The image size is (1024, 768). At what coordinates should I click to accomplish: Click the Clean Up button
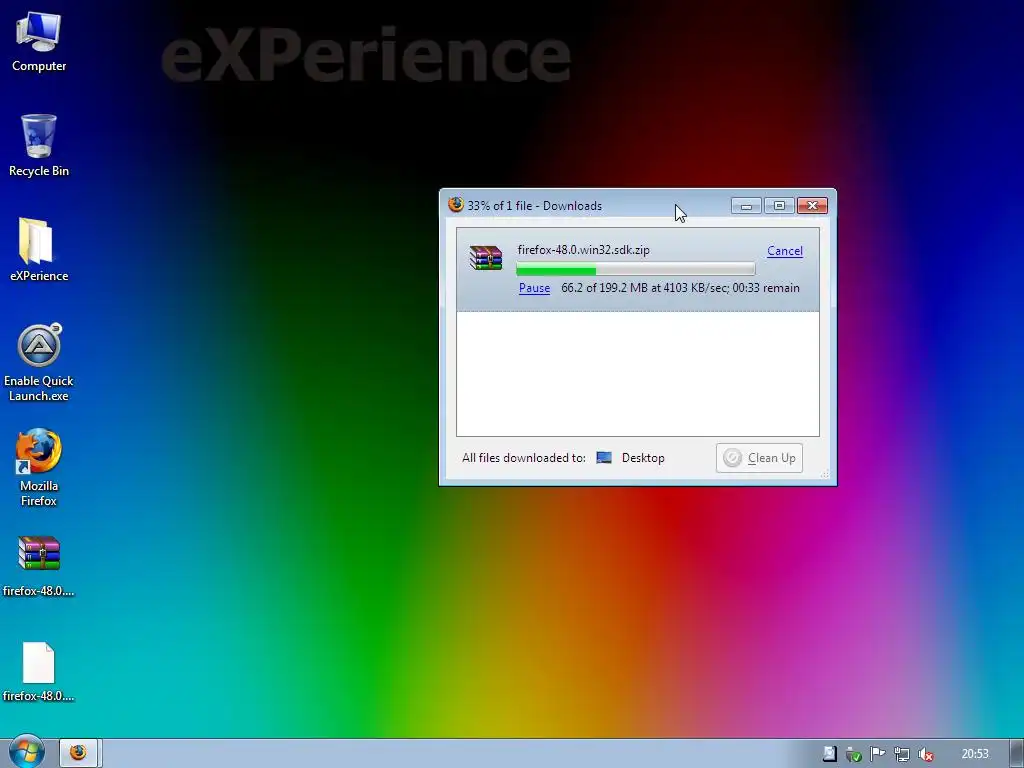tap(759, 458)
